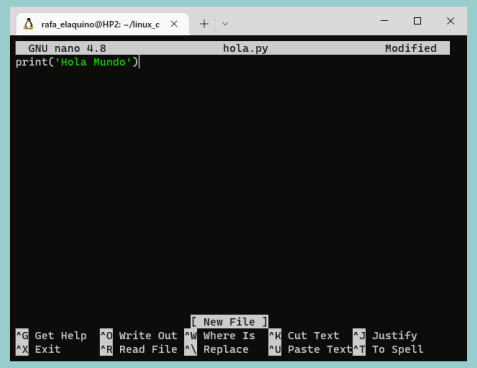The width and height of the screenshot is (477, 368).
Task: Click the ^X shortcut key
Action: 22,349
